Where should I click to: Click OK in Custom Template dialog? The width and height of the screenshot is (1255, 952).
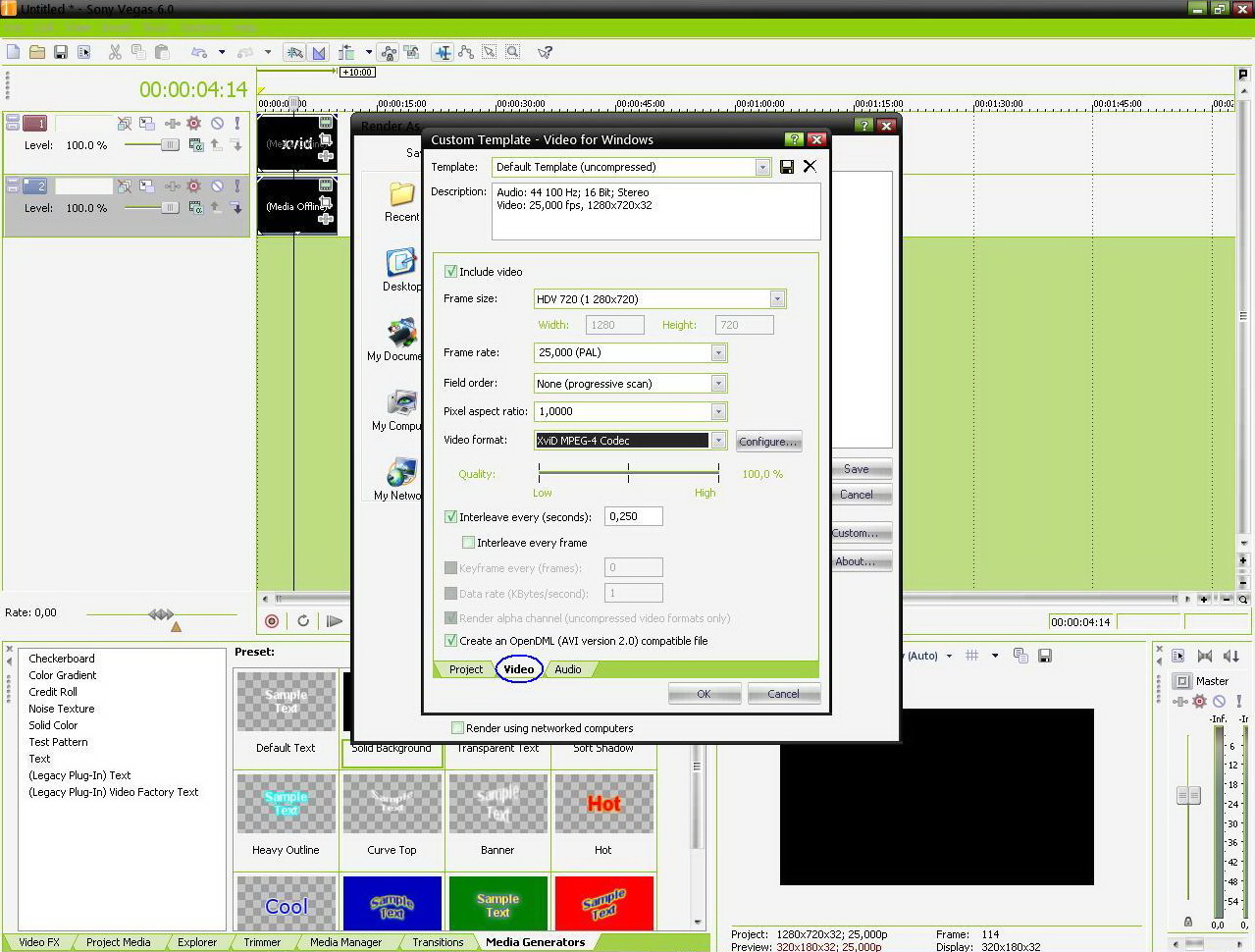click(704, 694)
